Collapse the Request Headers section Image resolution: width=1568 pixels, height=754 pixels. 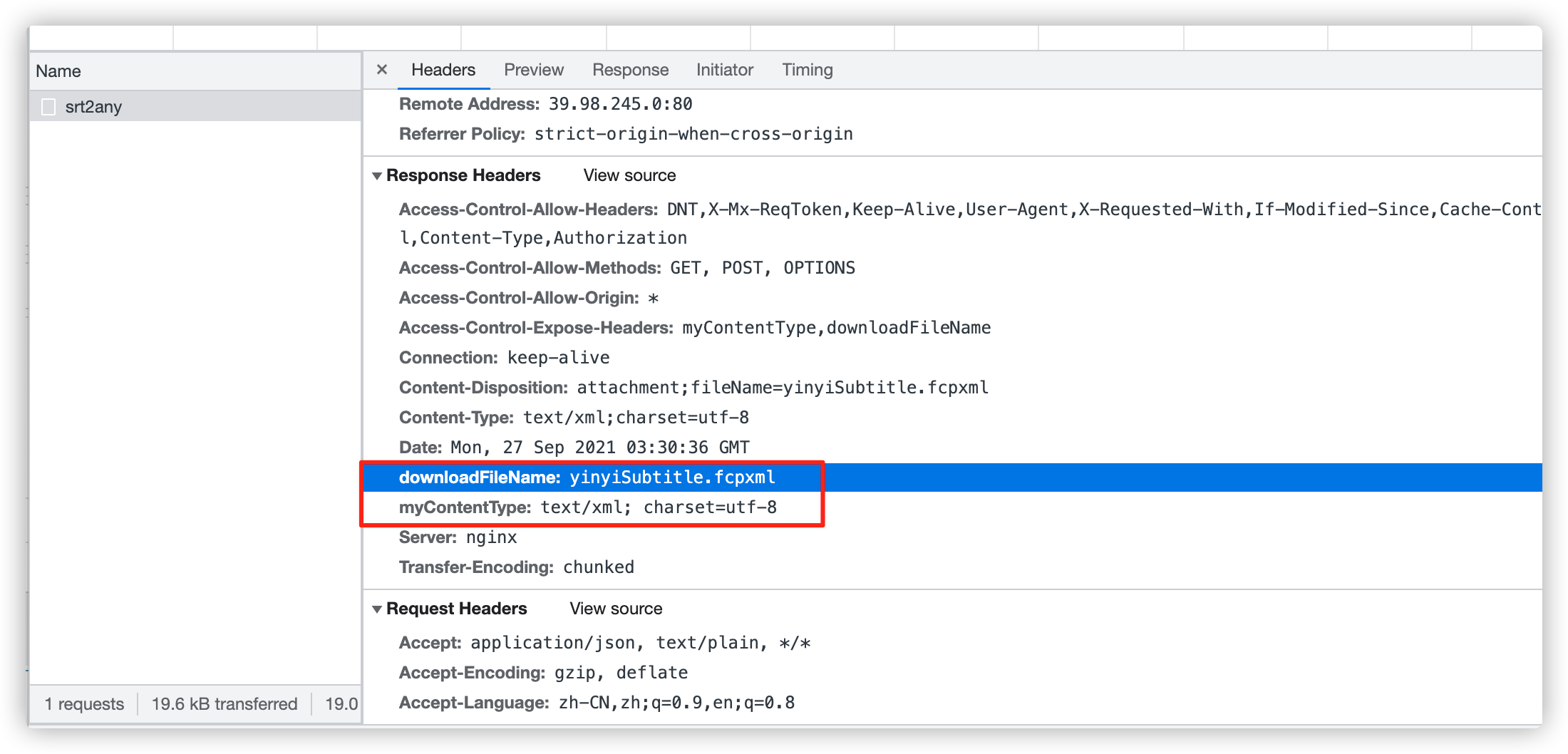377,609
